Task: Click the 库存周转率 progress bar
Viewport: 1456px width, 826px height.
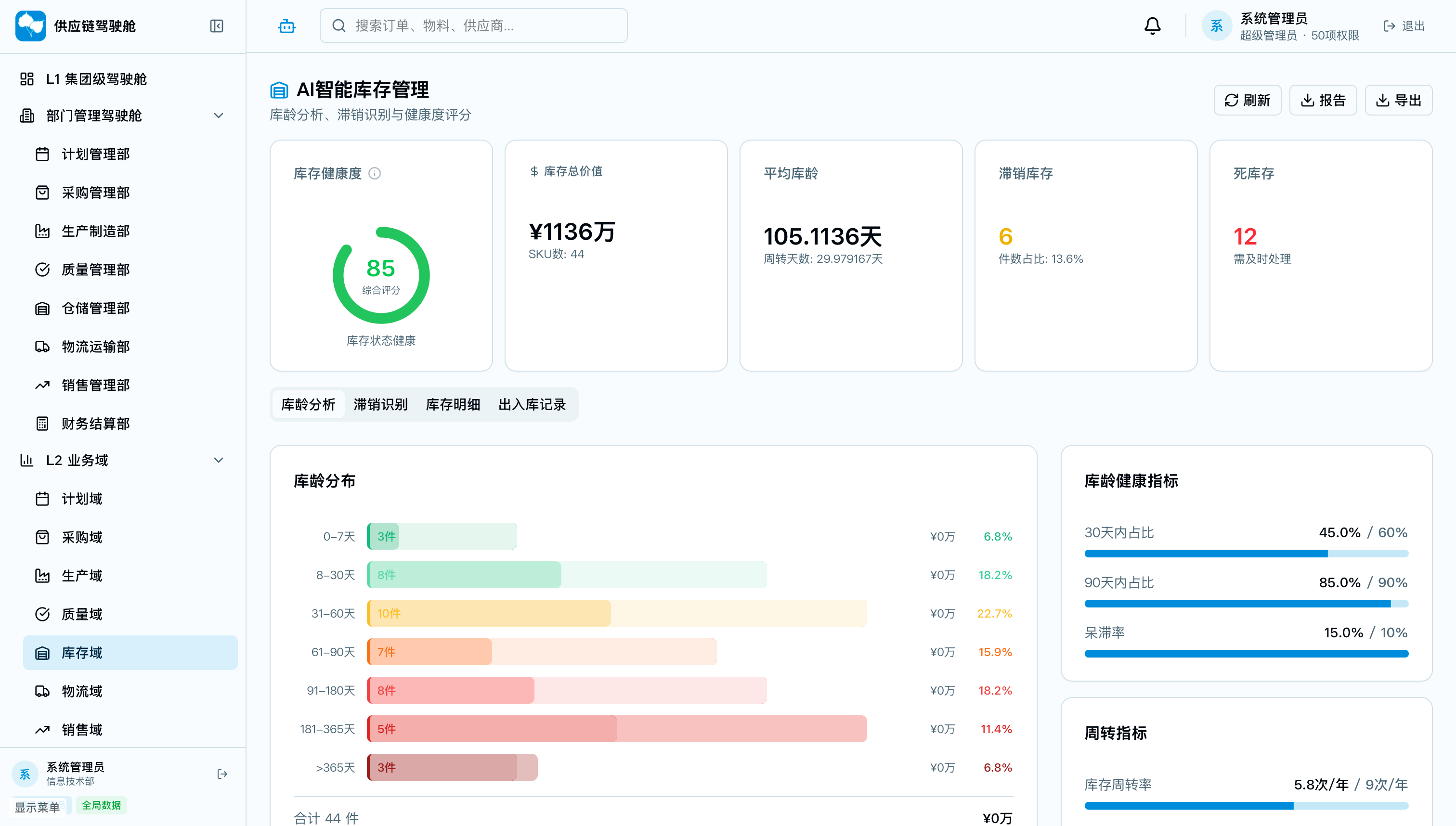Action: (x=1246, y=806)
